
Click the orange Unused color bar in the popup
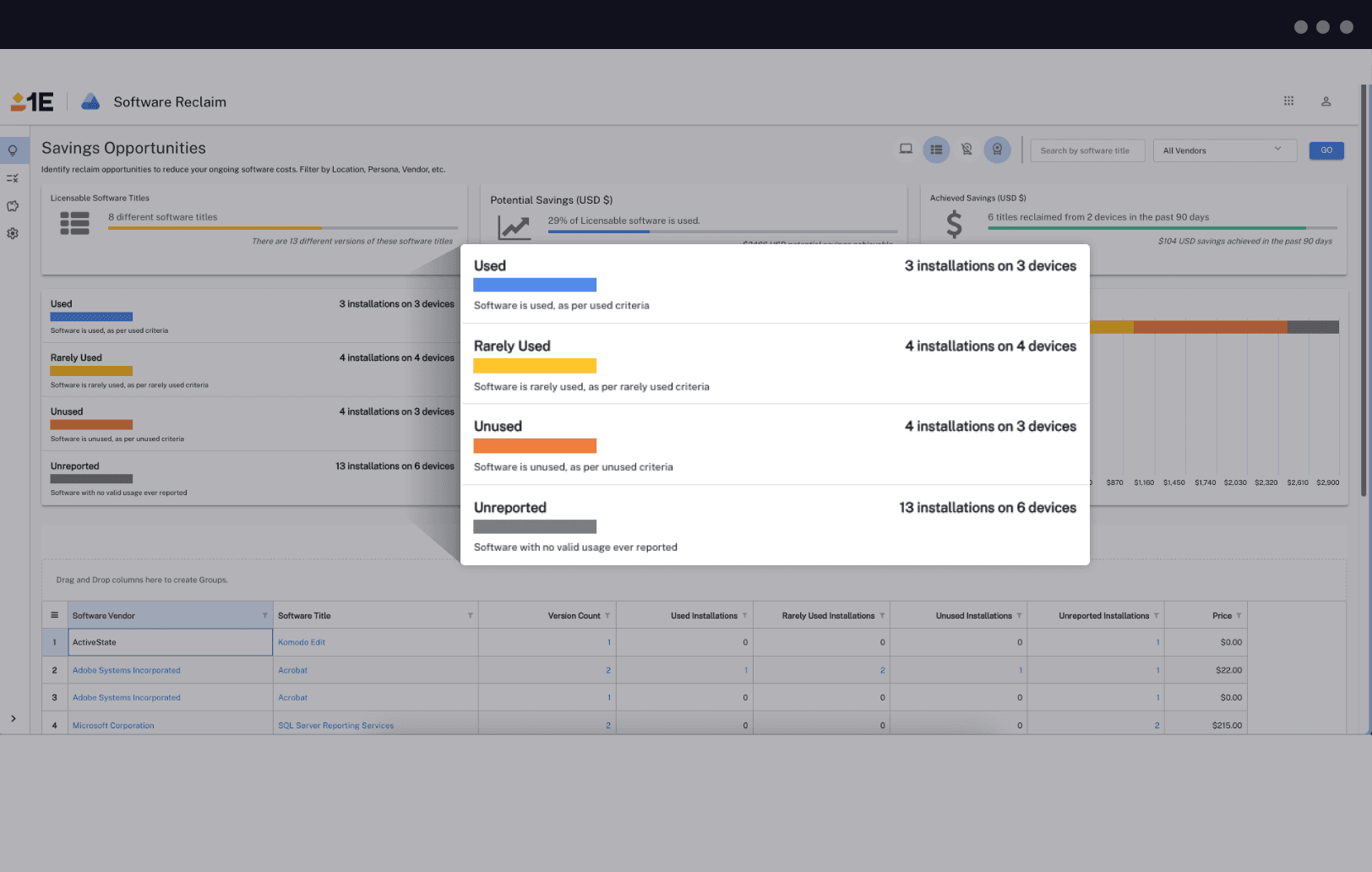(x=535, y=446)
